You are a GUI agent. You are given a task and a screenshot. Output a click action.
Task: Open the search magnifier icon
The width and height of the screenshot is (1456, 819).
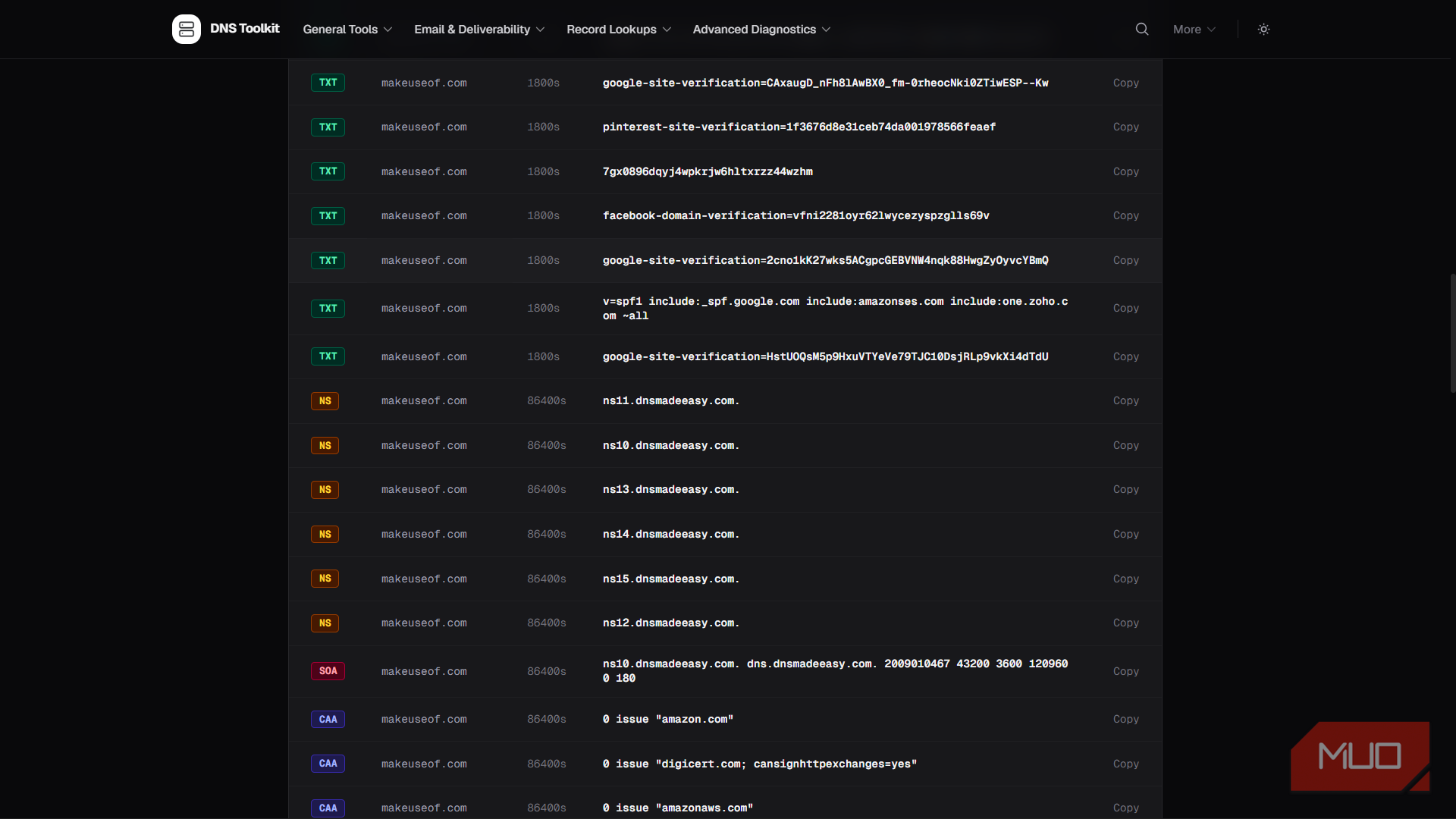tap(1142, 29)
